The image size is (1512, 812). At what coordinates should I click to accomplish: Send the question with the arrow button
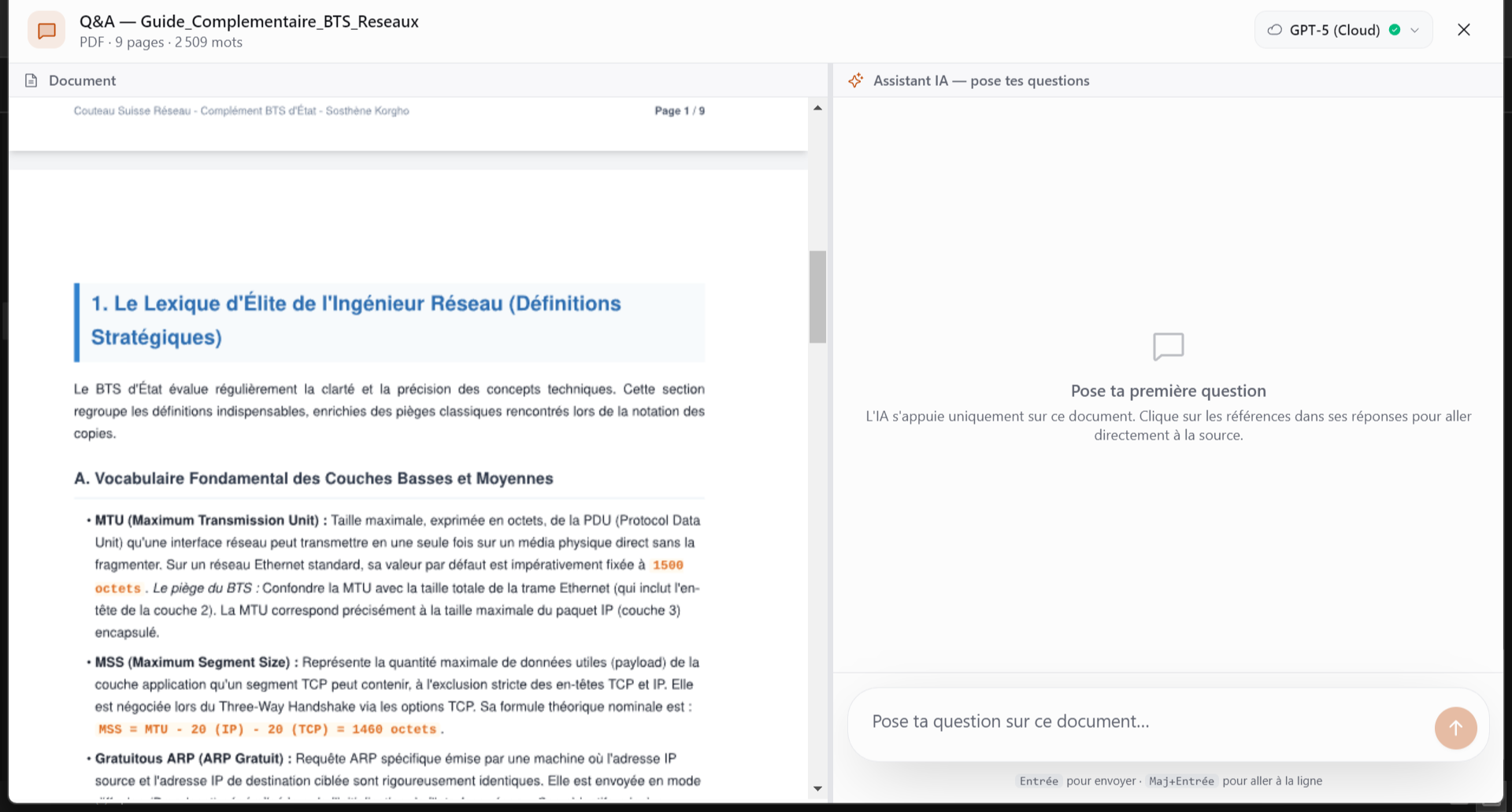click(x=1455, y=728)
